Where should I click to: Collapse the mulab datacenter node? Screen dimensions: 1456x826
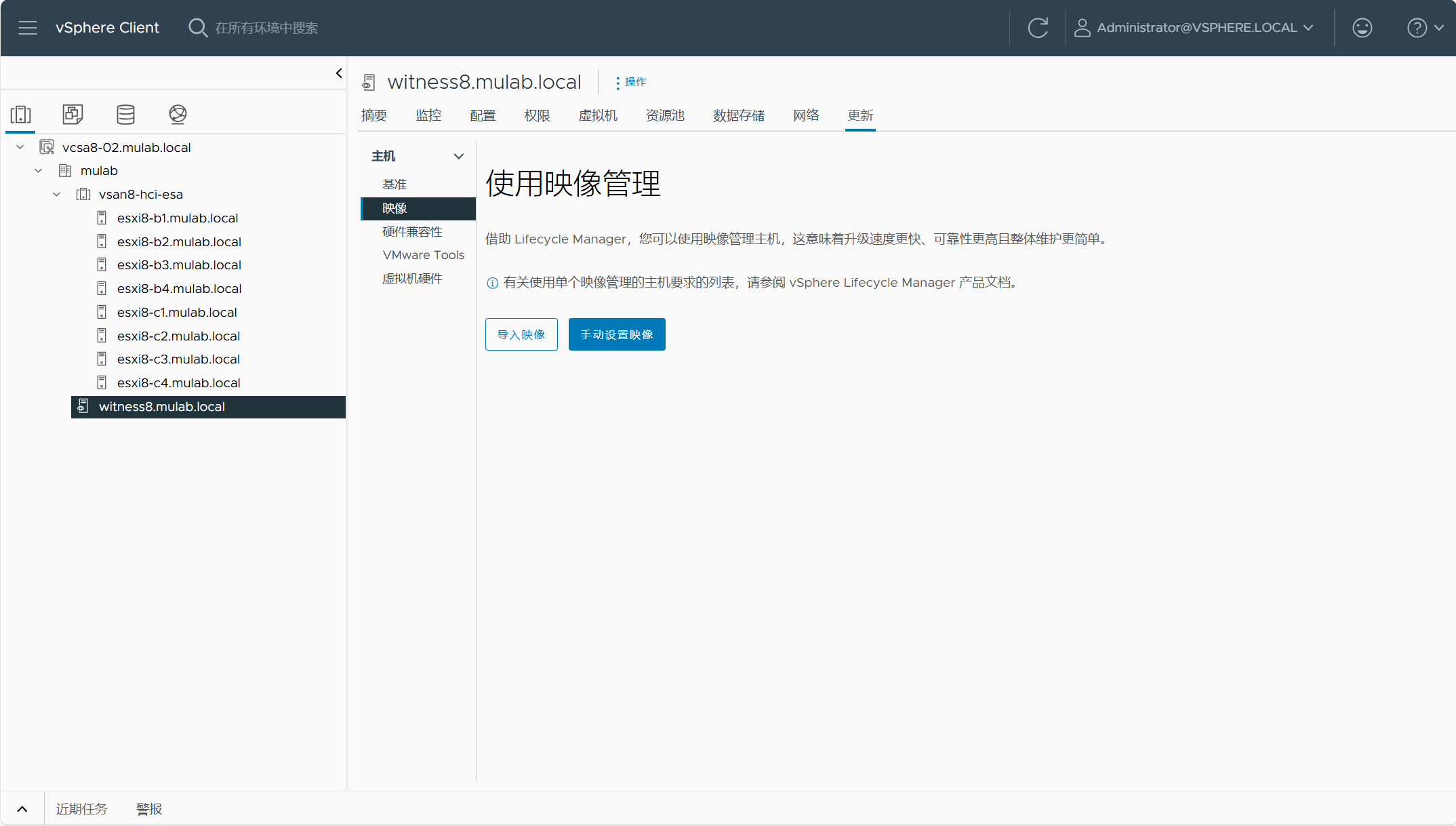click(x=39, y=170)
